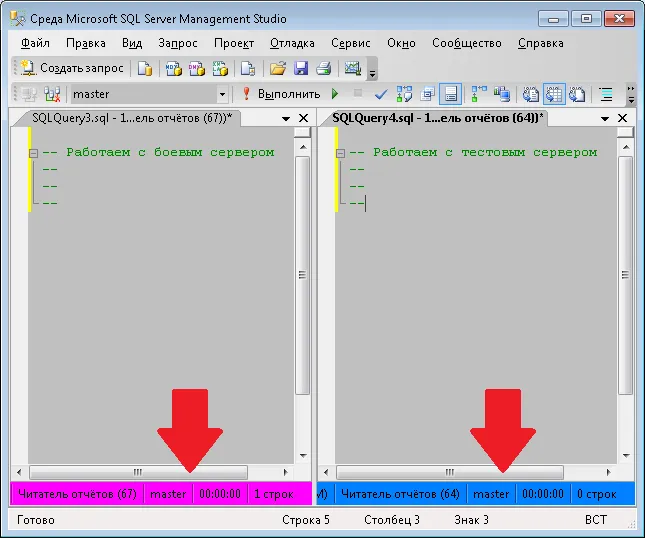Close the SQLQuery4.sql document
This screenshot has height=538, width=645.
click(622, 118)
